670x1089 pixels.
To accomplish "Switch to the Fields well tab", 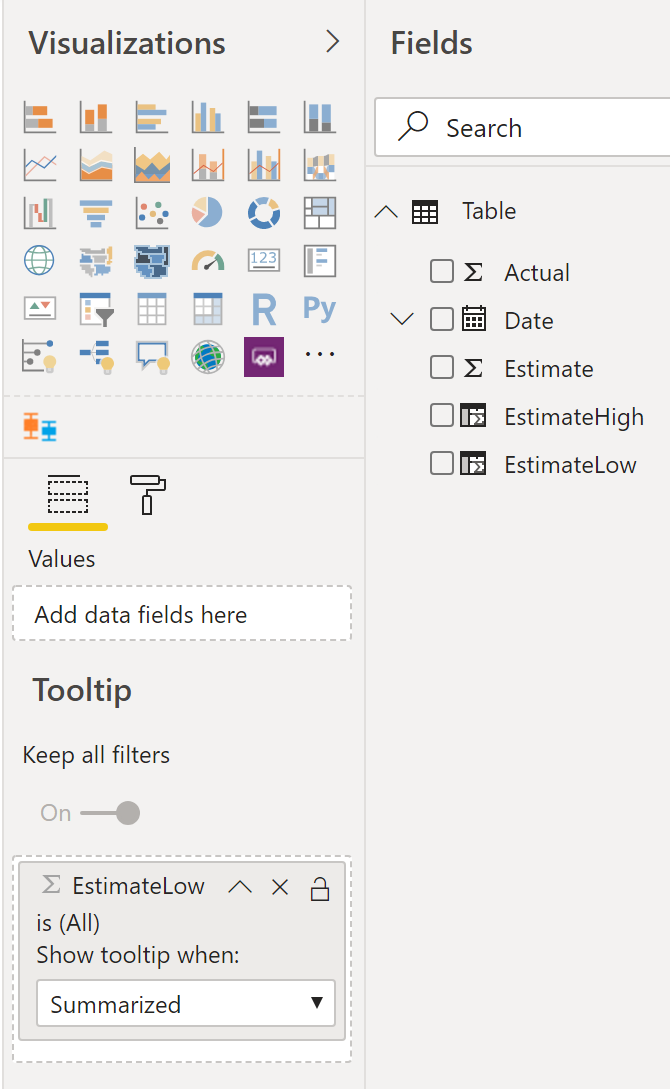I will pos(68,495).
